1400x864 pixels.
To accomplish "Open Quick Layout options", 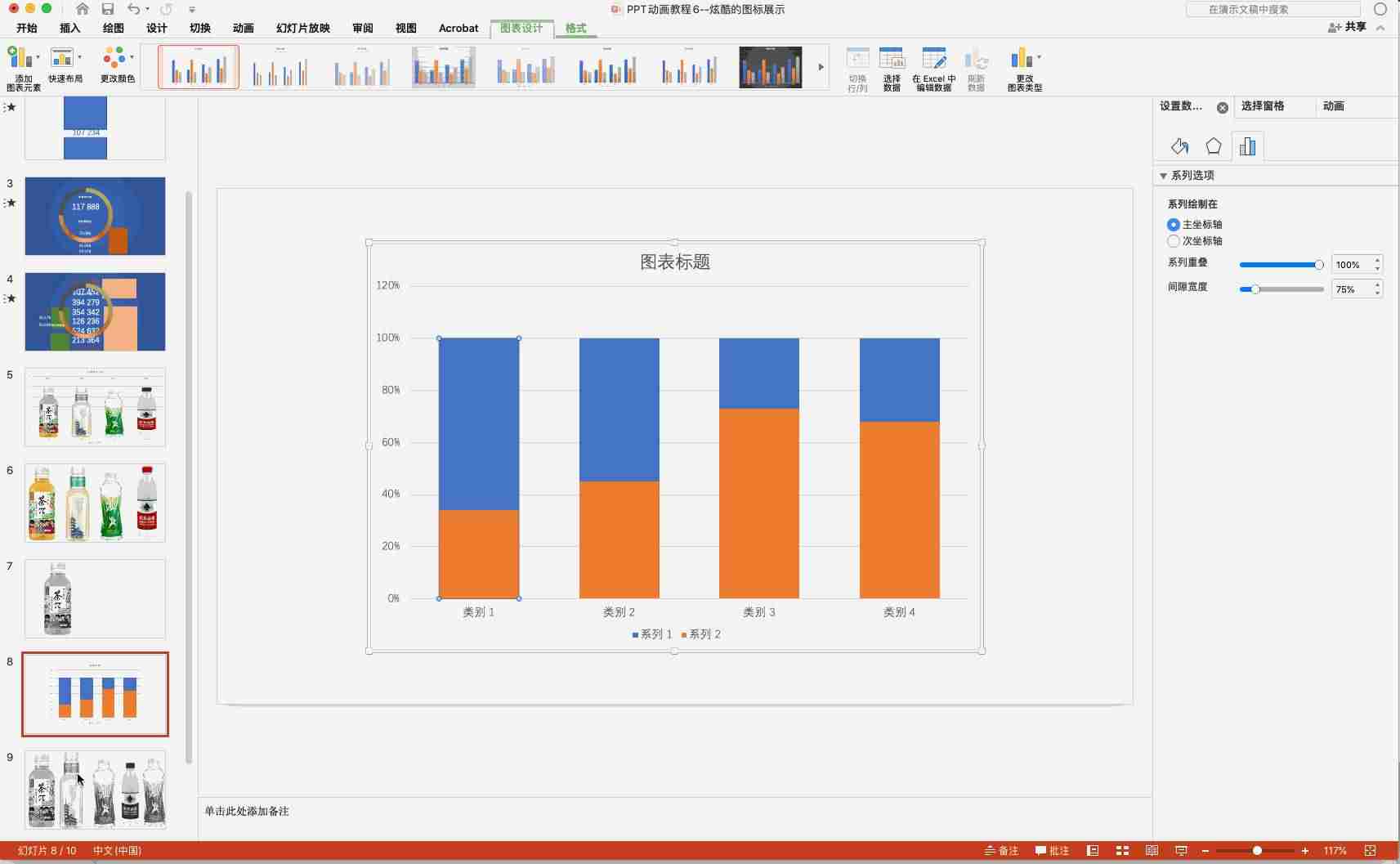I will coord(65,65).
